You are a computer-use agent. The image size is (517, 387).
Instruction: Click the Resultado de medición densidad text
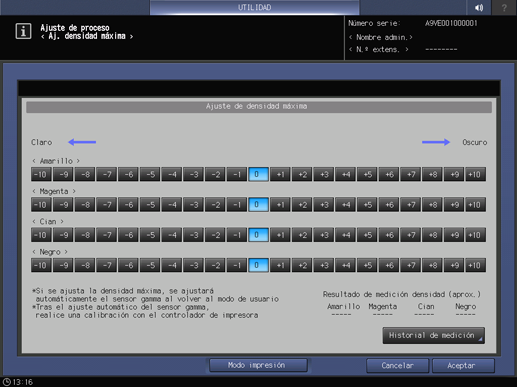coord(402,294)
